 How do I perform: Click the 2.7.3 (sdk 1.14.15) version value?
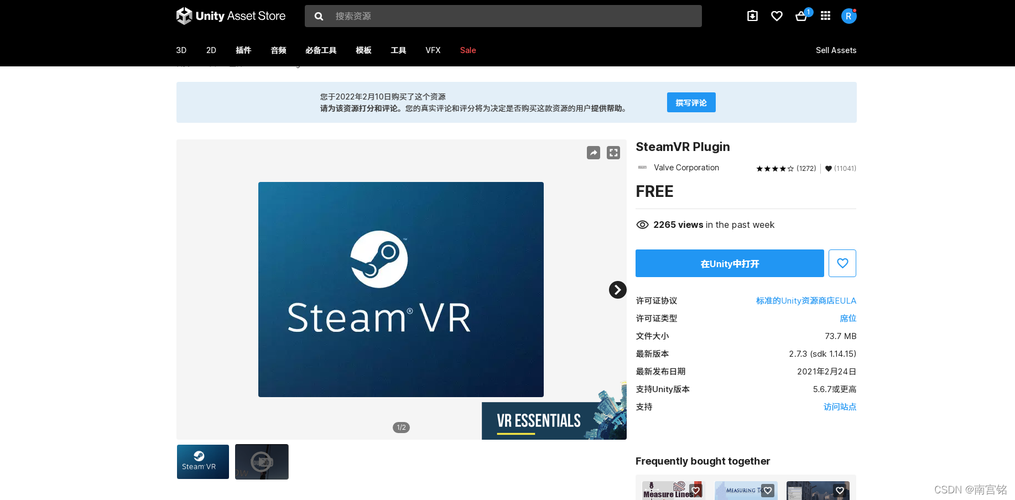pyautogui.click(x=822, y=354)
